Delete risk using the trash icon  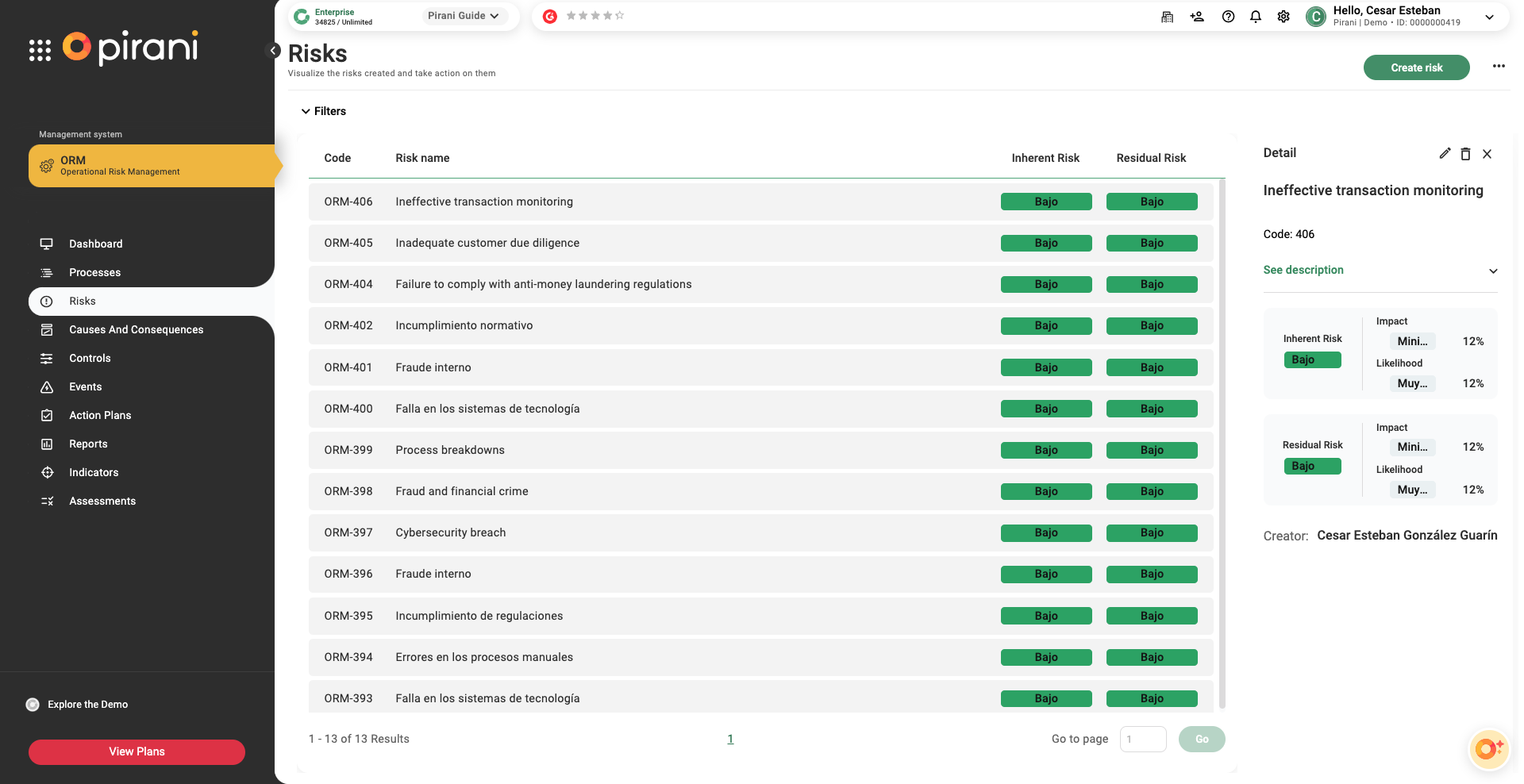coord(1465,154)
